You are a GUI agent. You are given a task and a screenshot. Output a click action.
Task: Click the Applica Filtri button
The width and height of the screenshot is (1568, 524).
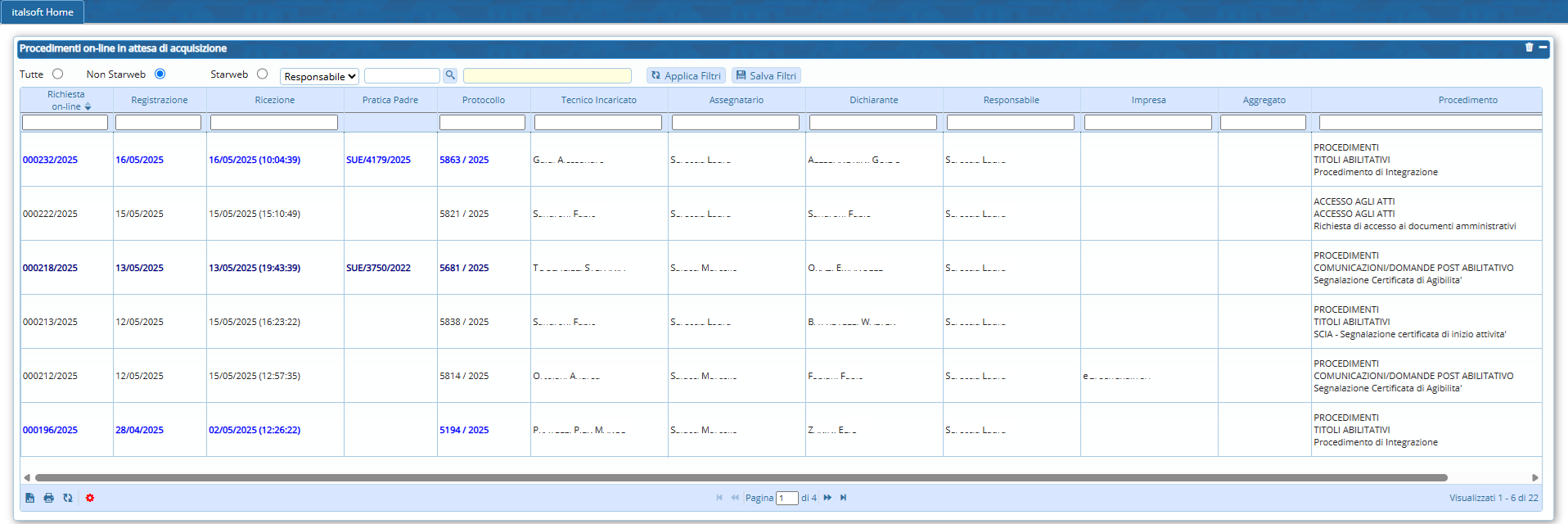click(686, 75)
